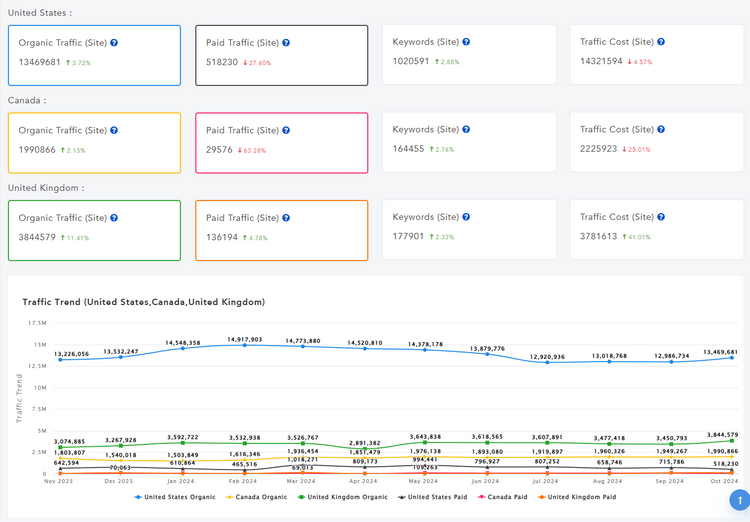Click US traffic cost value 14321594
This screenshot has width=750, height=522.
click(x=601, y=61)
